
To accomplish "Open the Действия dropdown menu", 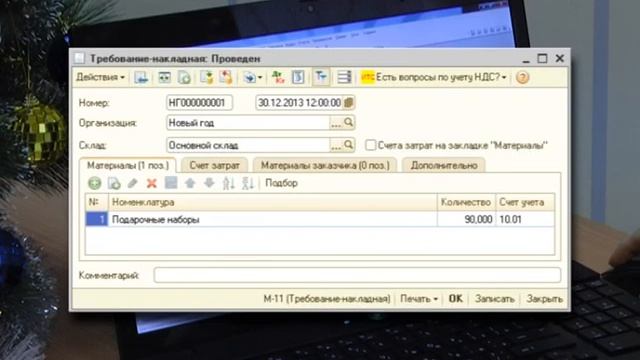I will click(x=100, y=77).
